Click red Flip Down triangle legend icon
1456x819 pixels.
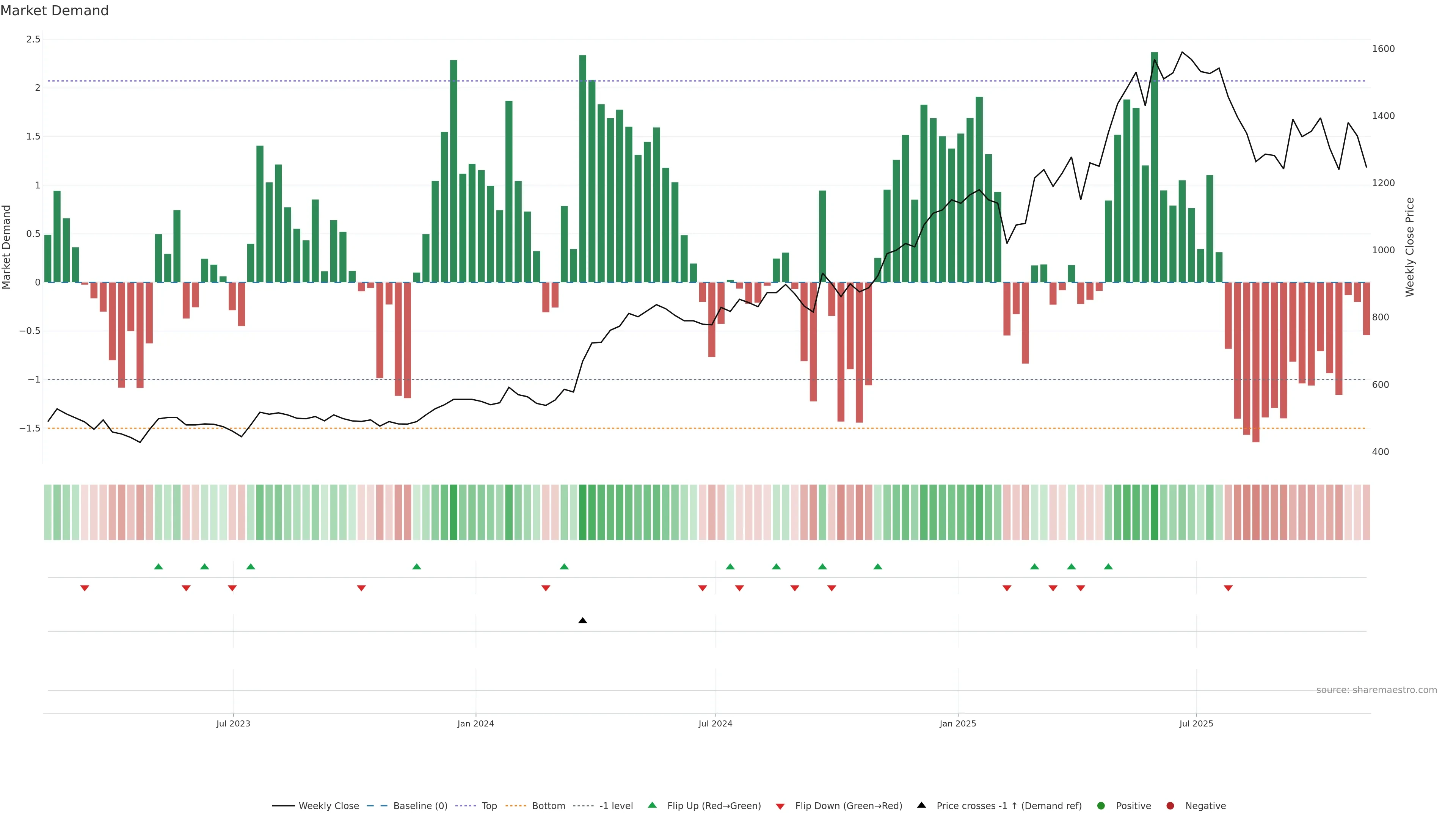(x=780, y=806)
